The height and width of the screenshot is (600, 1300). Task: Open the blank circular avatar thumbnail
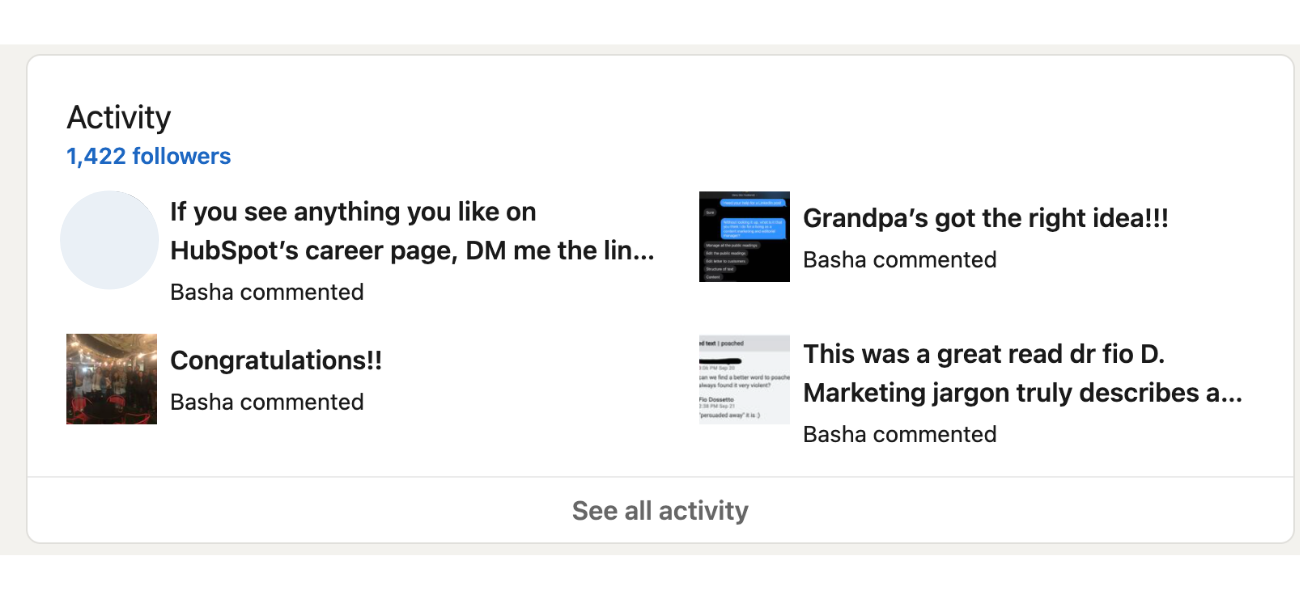pos(110,240)
